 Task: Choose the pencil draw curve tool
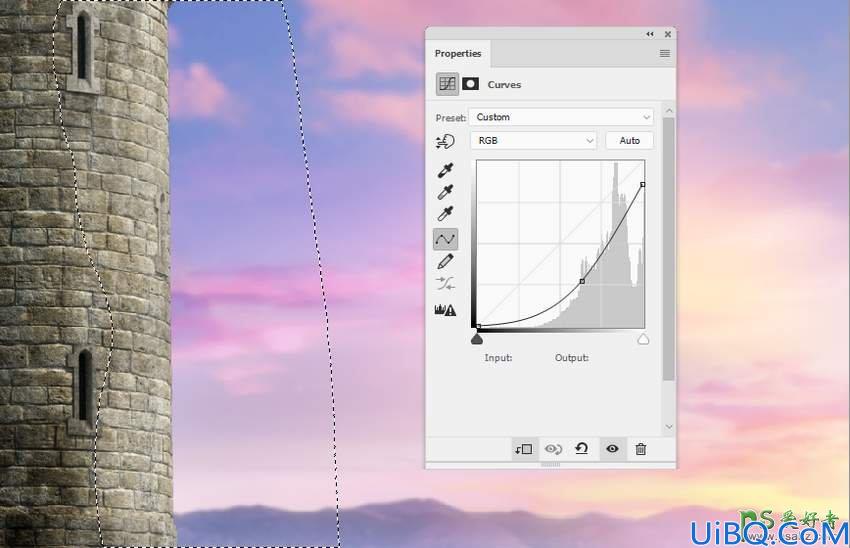[x=445, y=261]
